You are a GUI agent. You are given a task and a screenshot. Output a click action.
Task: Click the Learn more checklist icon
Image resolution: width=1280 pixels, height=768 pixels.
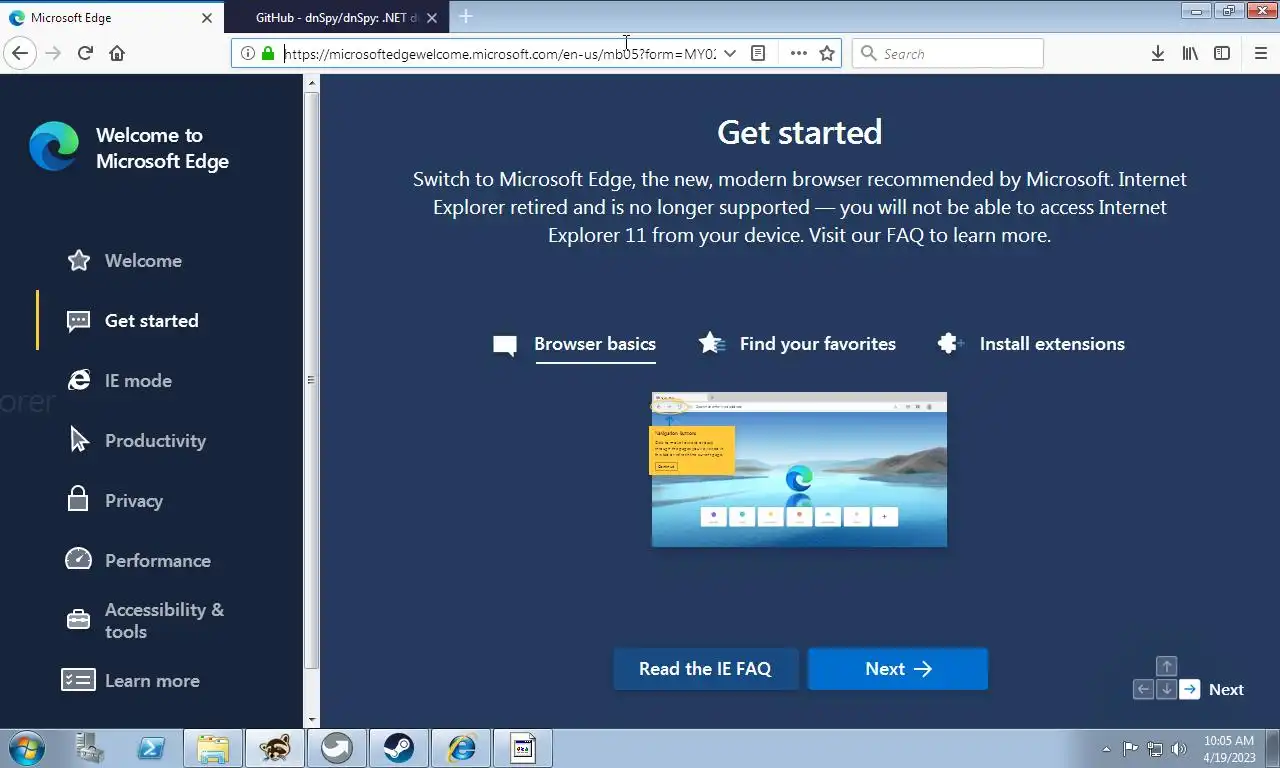[78, 680]
